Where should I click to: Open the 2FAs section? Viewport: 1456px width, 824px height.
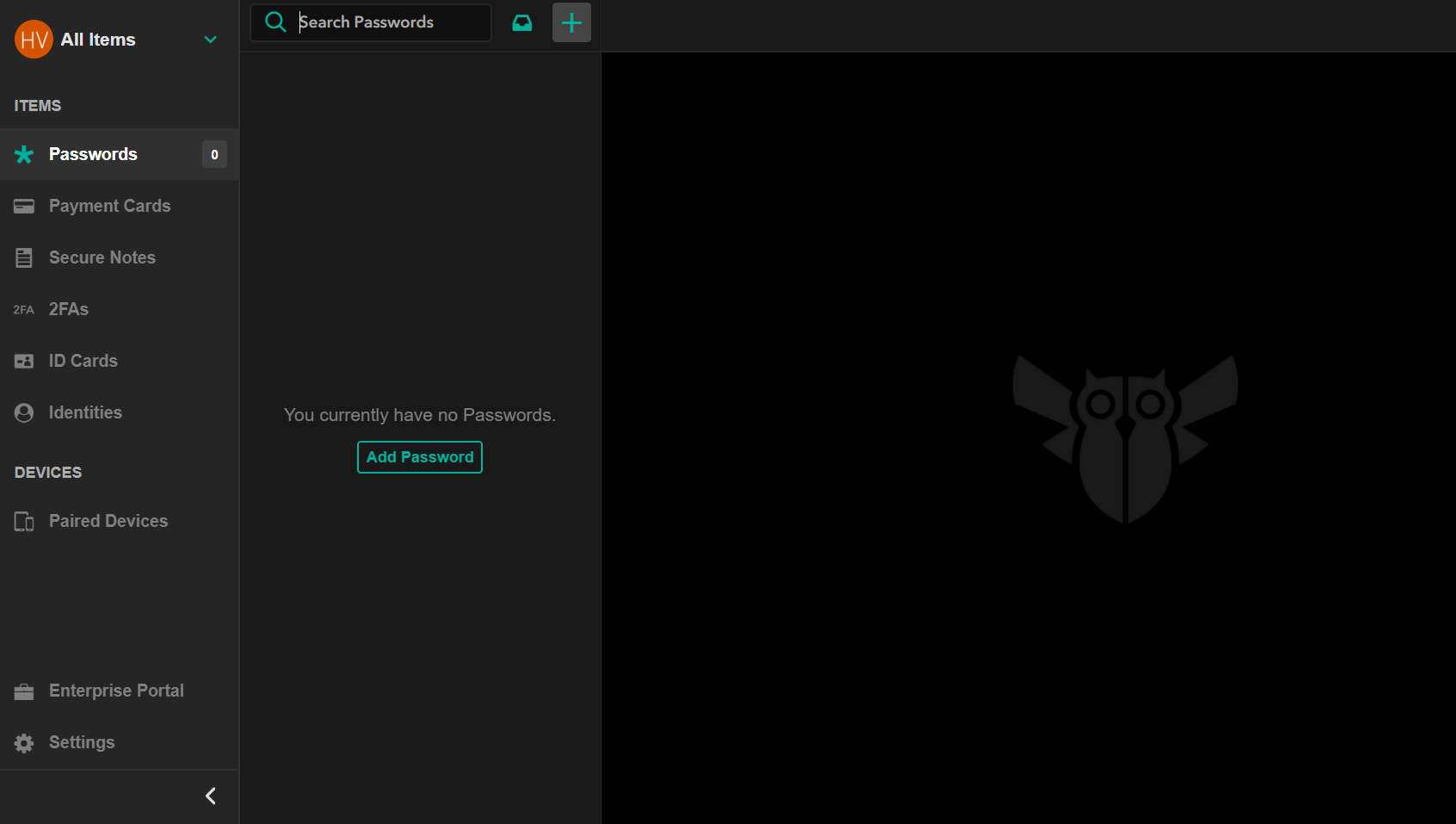pyautogui.click(x=69, y=309)
